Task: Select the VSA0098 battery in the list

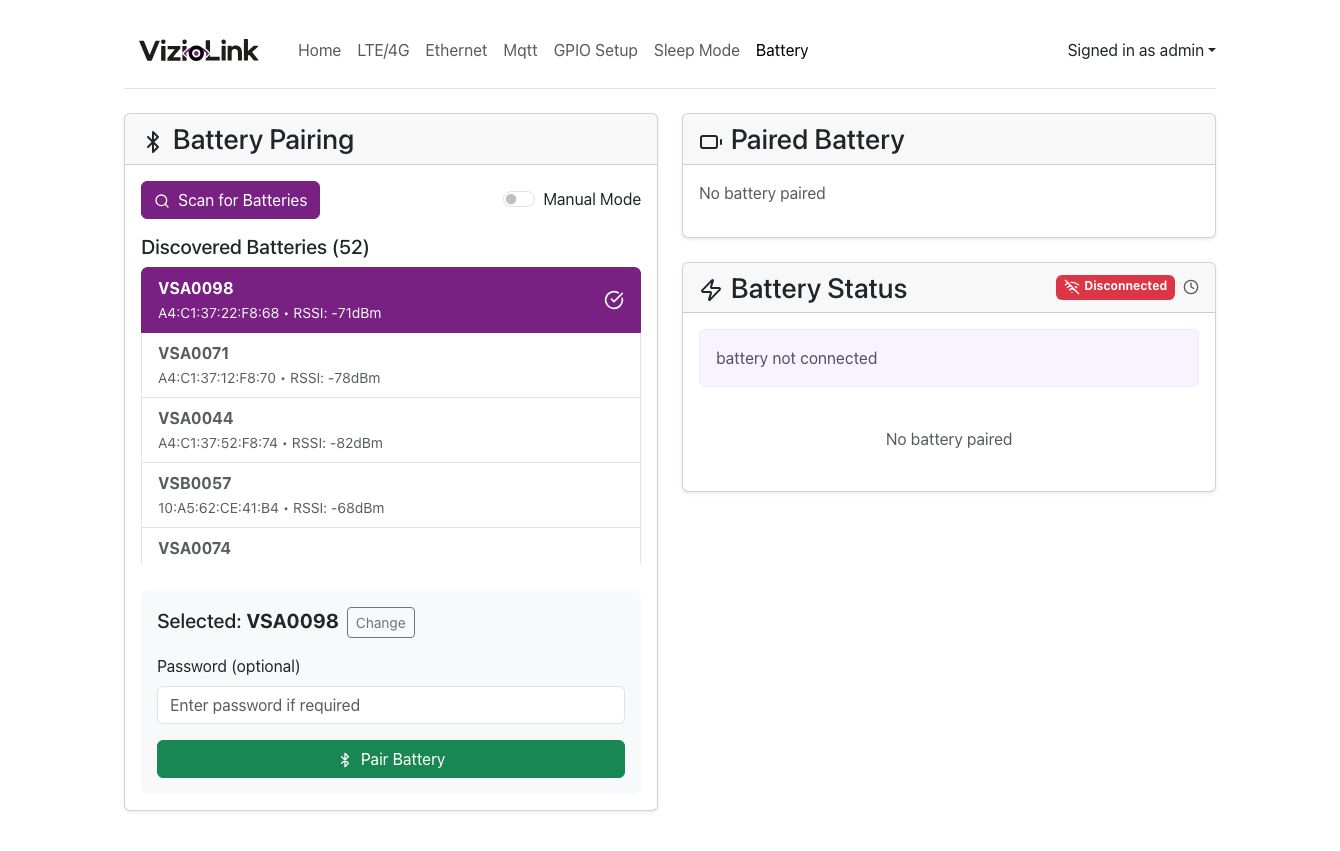Action: (x=391, y=300)
